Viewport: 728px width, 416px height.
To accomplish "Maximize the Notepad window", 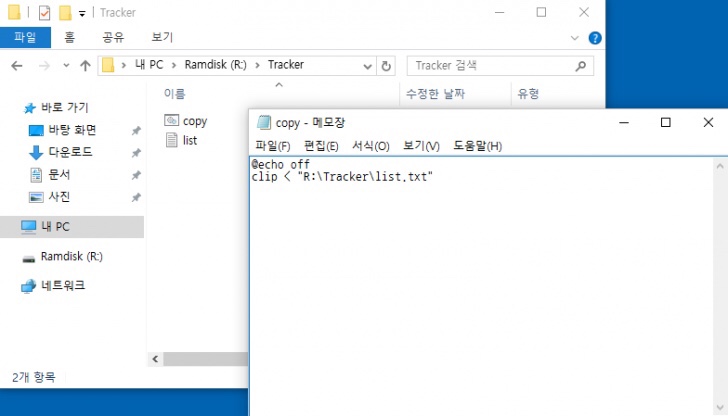I will (665, 122).
